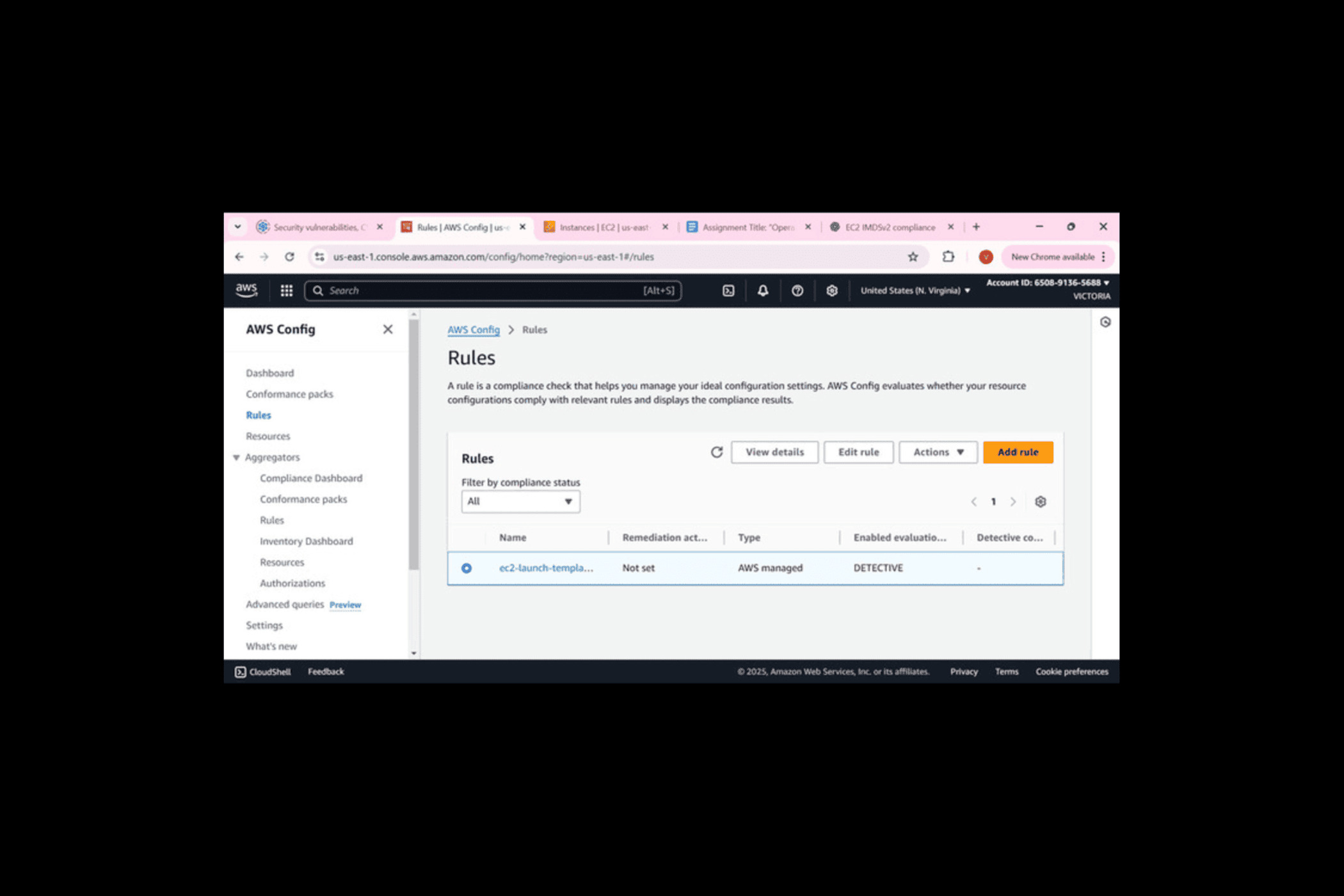Close the AWS Config side navigation
1344x896 pixels.
388,329
